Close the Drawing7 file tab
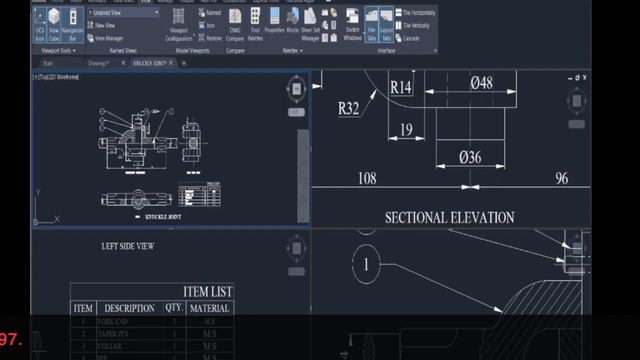Image resolution: width=640 pixels, height=360 pixels. coord(123,63)
